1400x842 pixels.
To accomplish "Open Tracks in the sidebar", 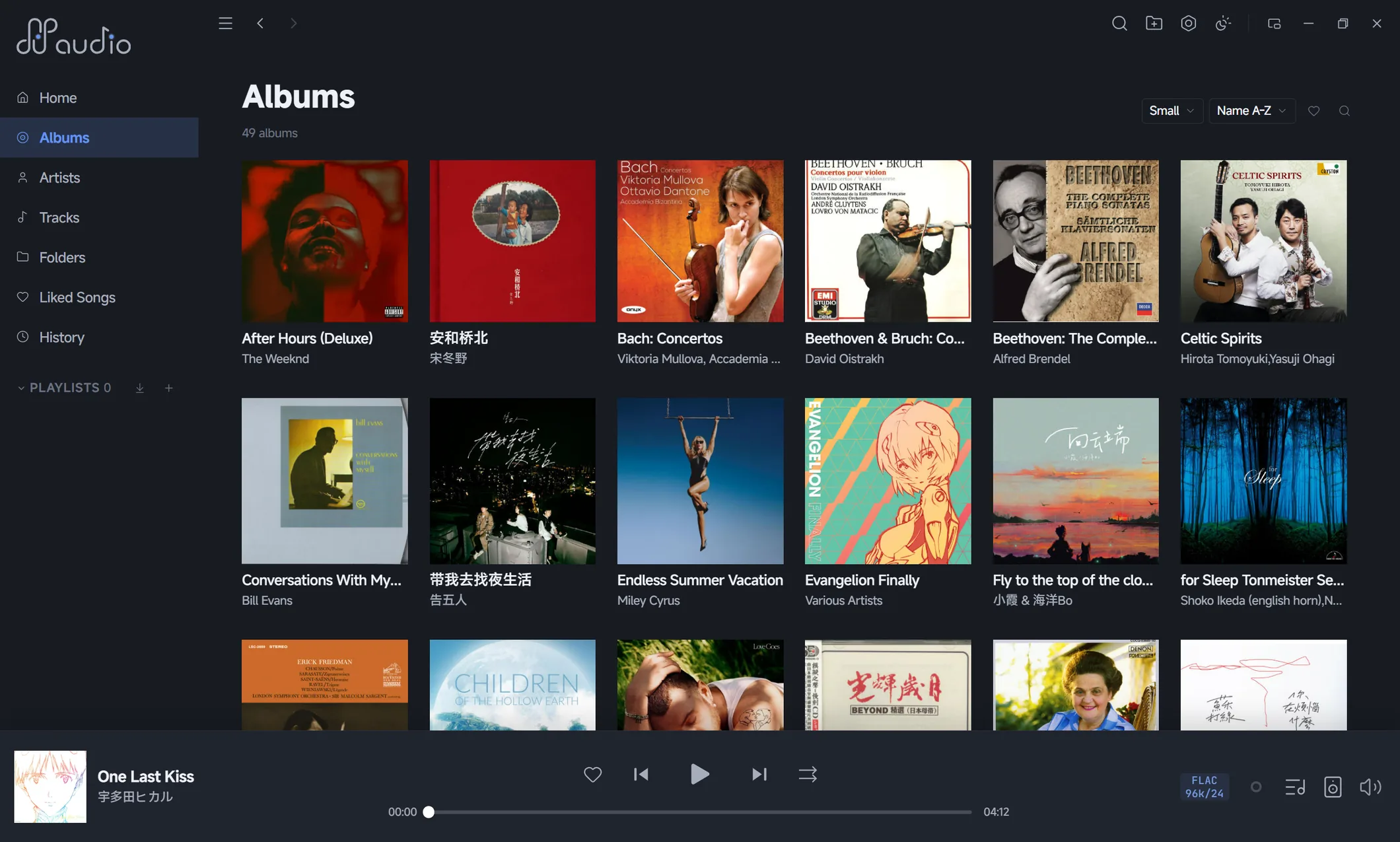I will [99, 217].
